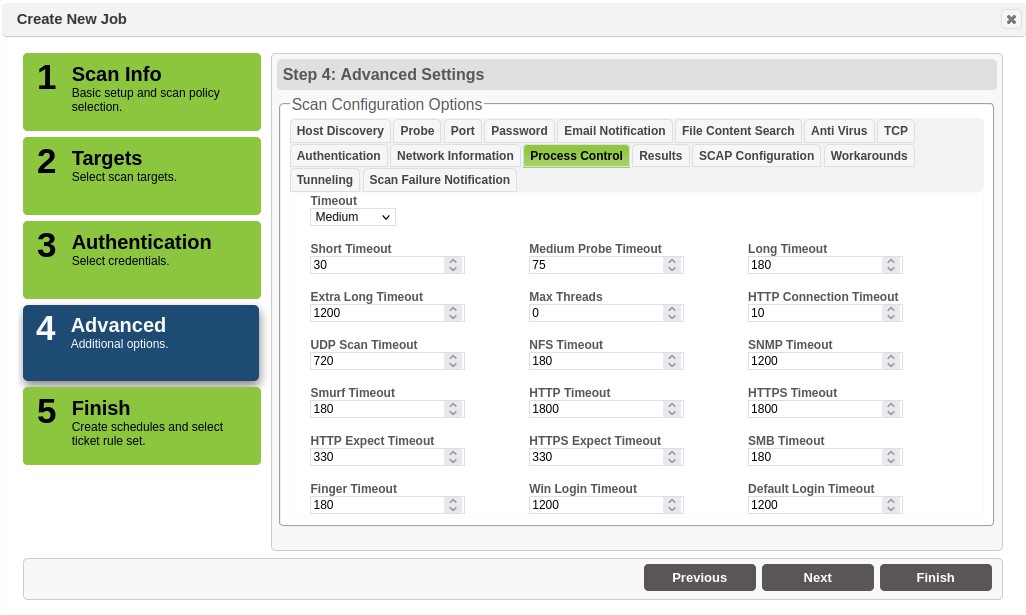This screenshot has height=615, width=1026.
Task: Close the Create New Job dialog
Action: click(1010, 19)
